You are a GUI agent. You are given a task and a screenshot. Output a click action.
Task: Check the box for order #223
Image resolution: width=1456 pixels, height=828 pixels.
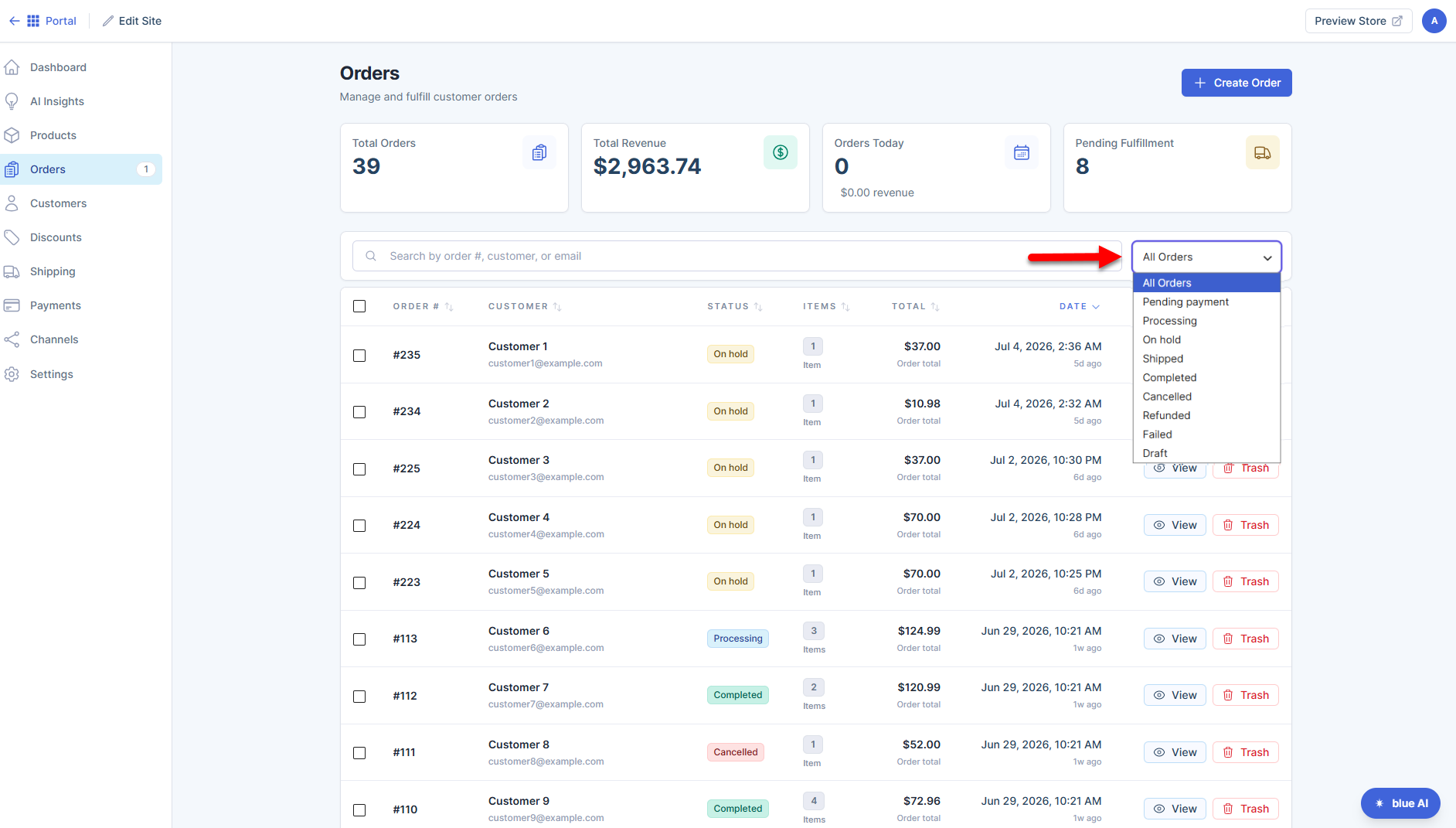tap(359, 582)
